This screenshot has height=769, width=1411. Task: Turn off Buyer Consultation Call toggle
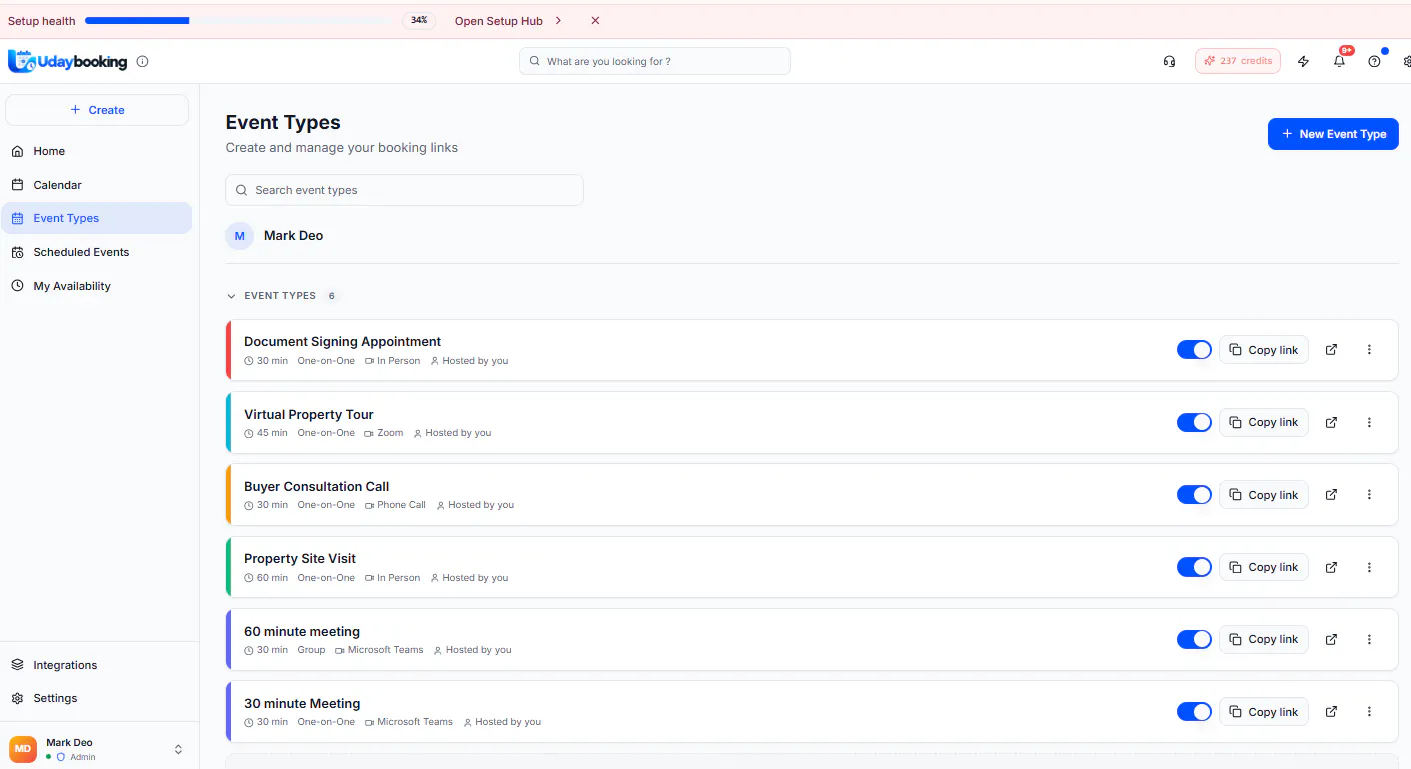pyautogui.click(x=1194, y=495)
